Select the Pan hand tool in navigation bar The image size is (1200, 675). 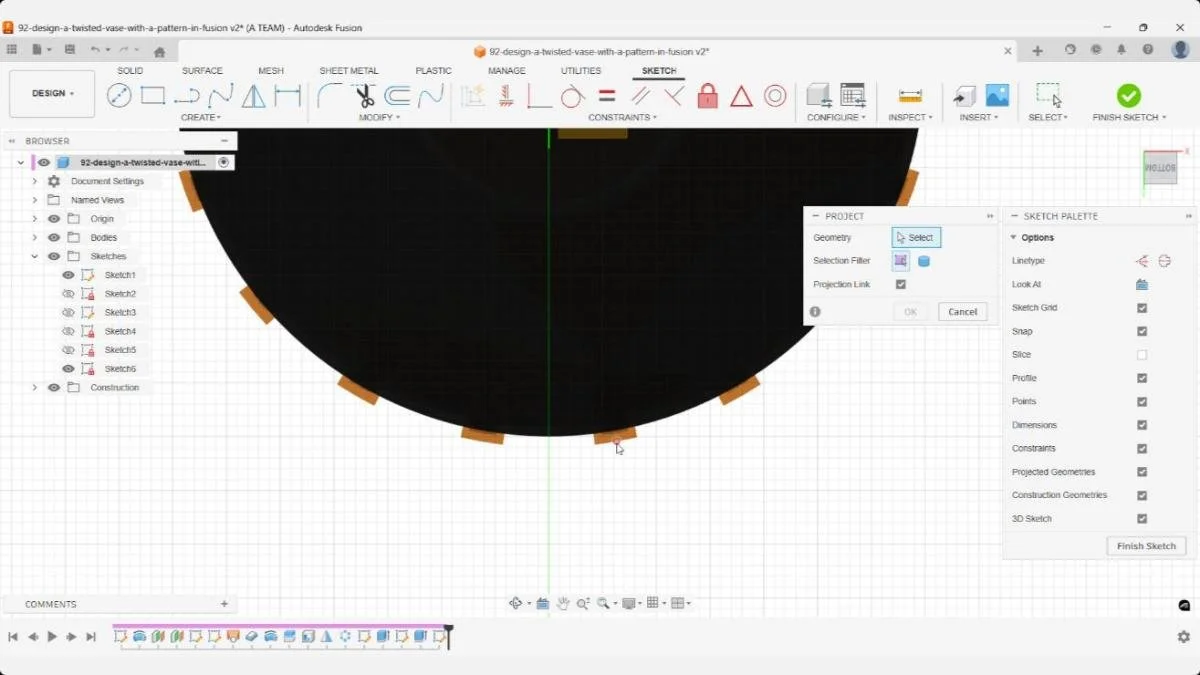[x=565, y=603]
